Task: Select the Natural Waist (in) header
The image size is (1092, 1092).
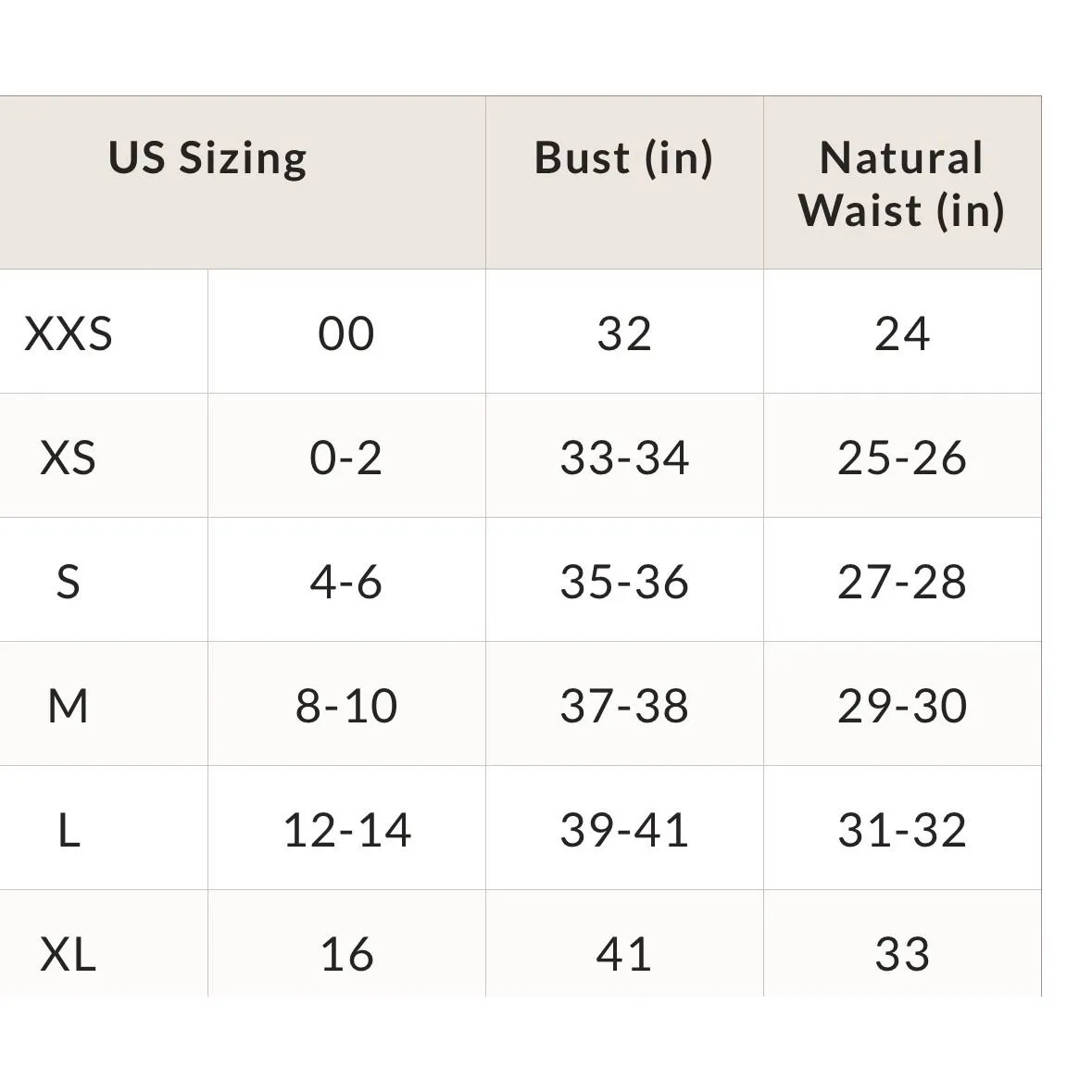Action: 902,184
